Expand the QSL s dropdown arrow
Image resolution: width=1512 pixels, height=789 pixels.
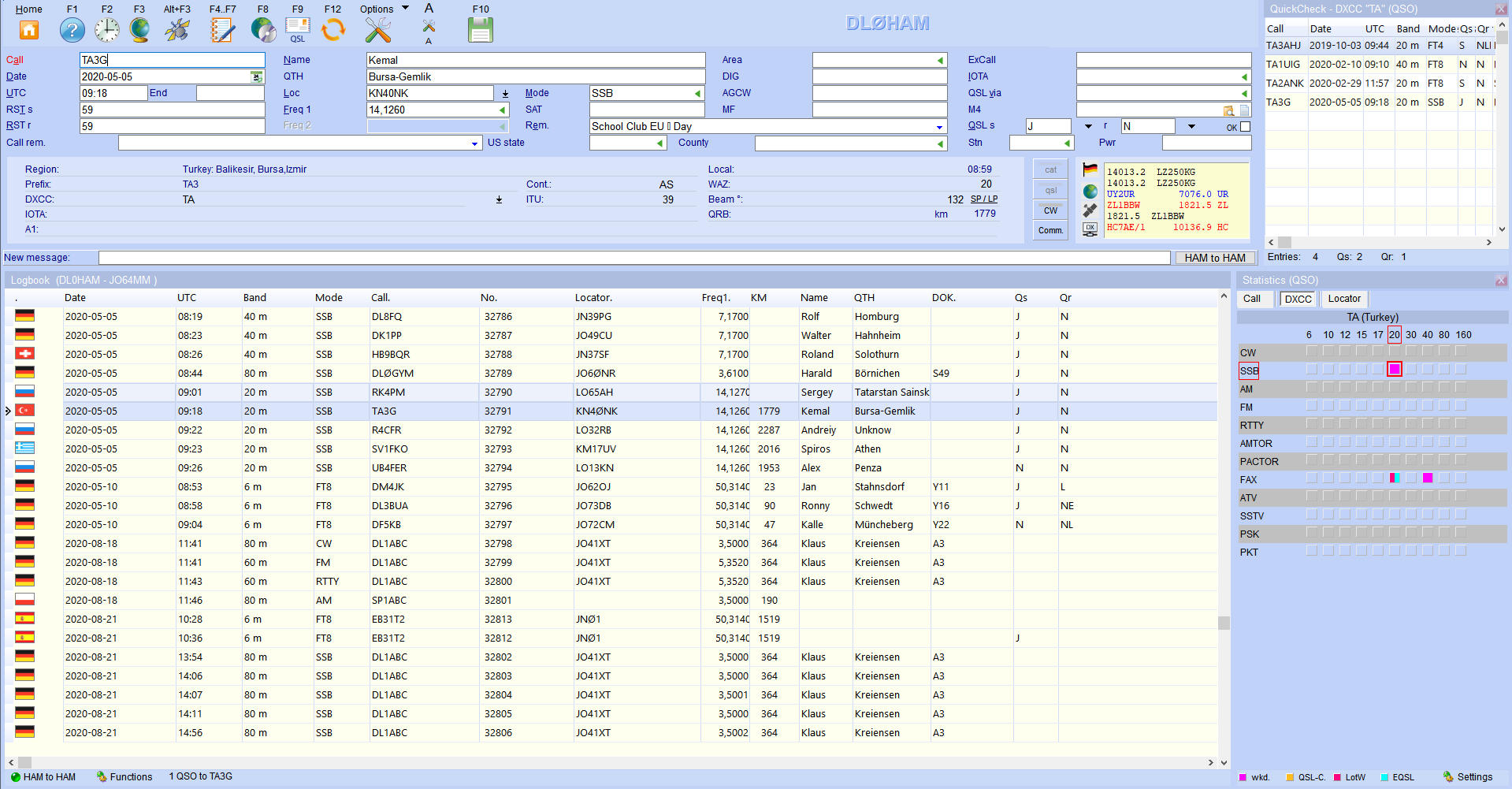pos(1088,126)
